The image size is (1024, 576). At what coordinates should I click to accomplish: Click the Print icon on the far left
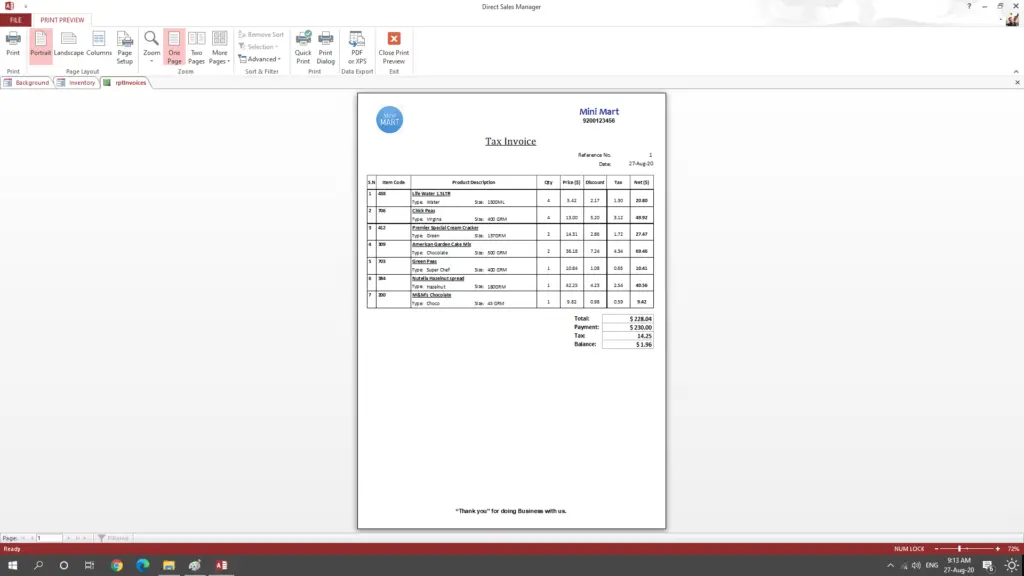tap(13, 44)
